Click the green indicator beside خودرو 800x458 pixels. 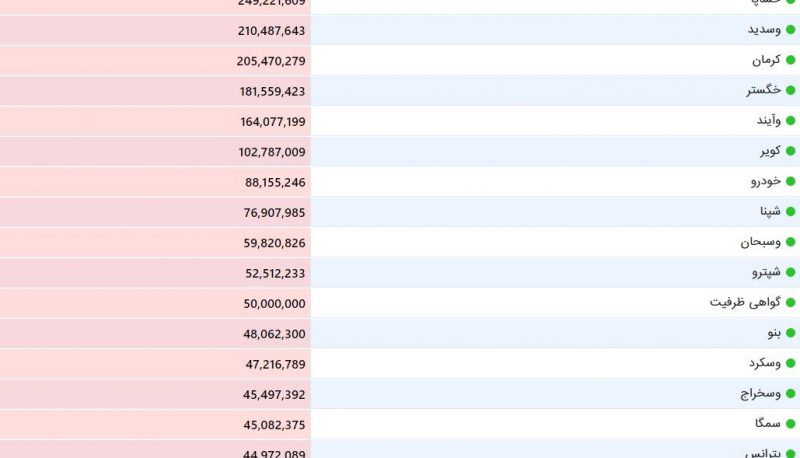point(791,182)
